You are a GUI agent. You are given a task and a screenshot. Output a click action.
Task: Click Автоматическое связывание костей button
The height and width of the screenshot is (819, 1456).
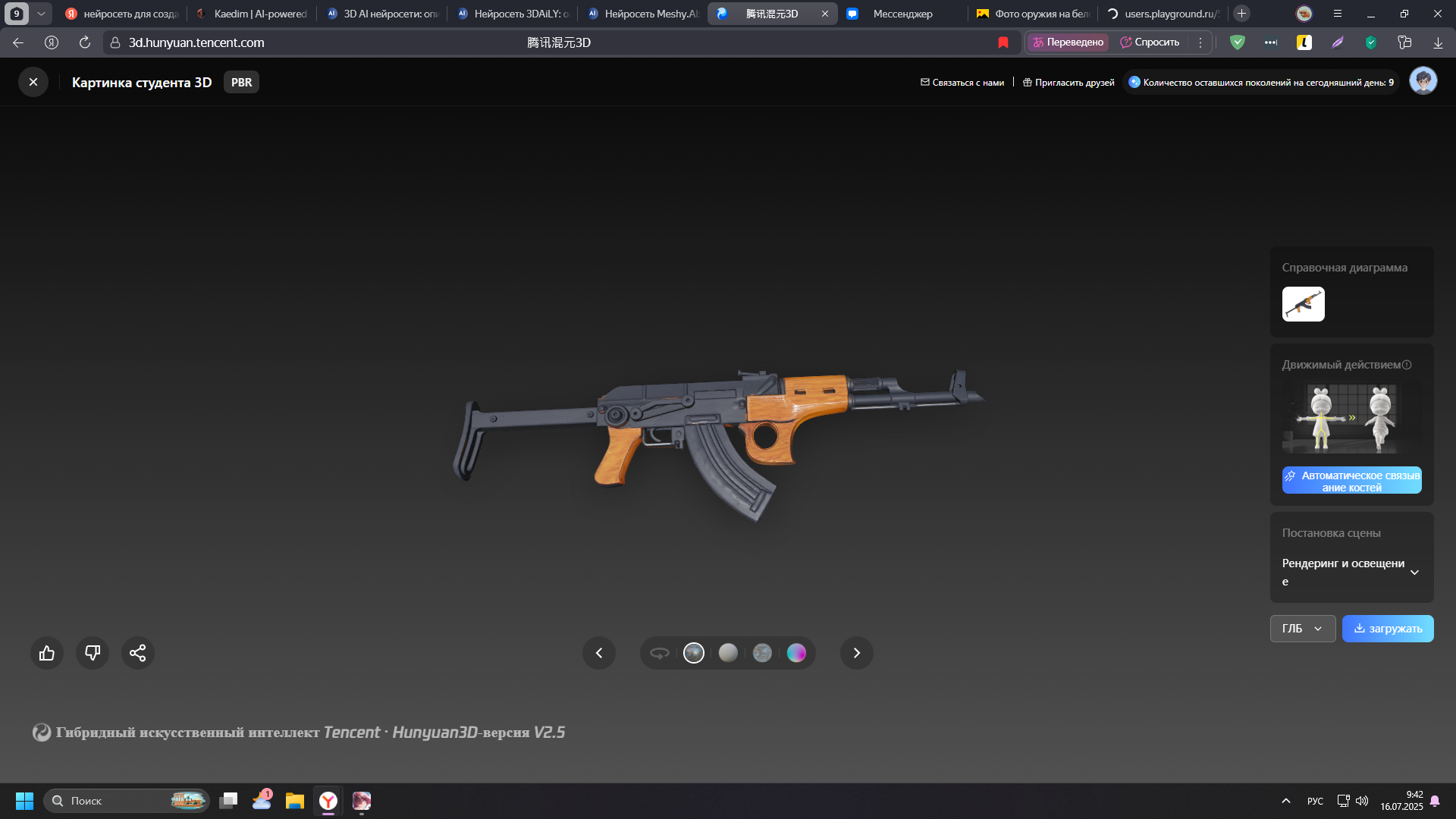[x=1351, y=481]
